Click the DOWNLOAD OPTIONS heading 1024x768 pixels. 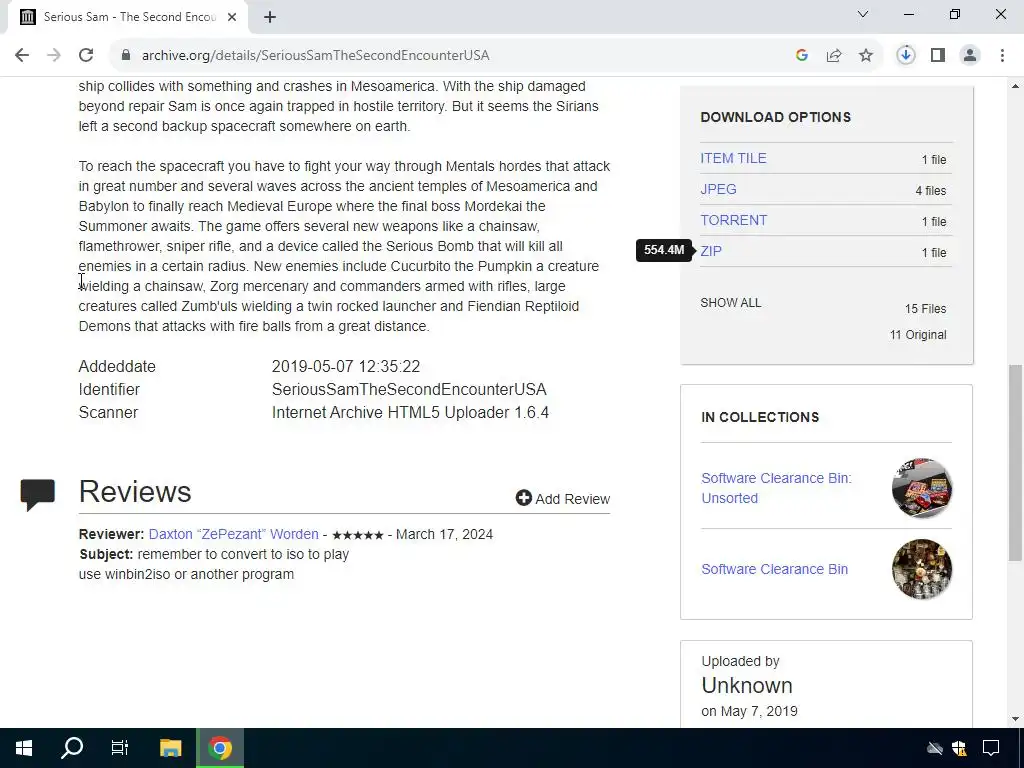click(x=776, y=118)
